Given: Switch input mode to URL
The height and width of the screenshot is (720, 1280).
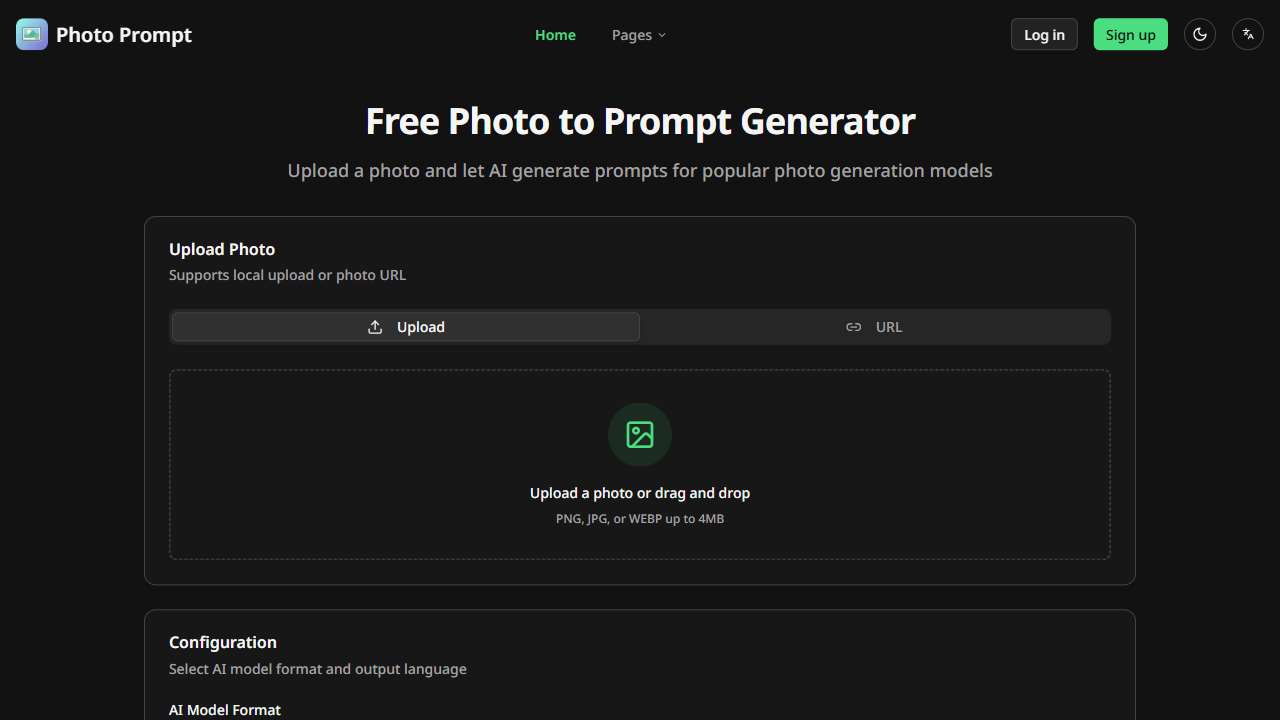Looking at the screenshot, I should pos(874,326).
